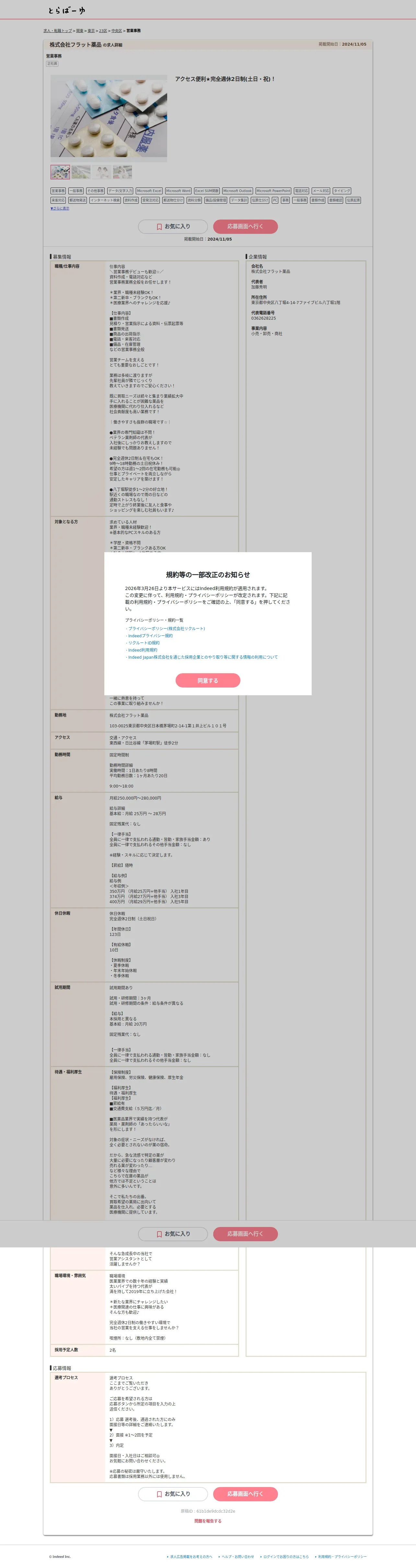This screenshot has width=416, height=1568.
Task: Click the salary text 月給250,000円〜280,000円
Action: pyautogui.click(x=135, y=797)
